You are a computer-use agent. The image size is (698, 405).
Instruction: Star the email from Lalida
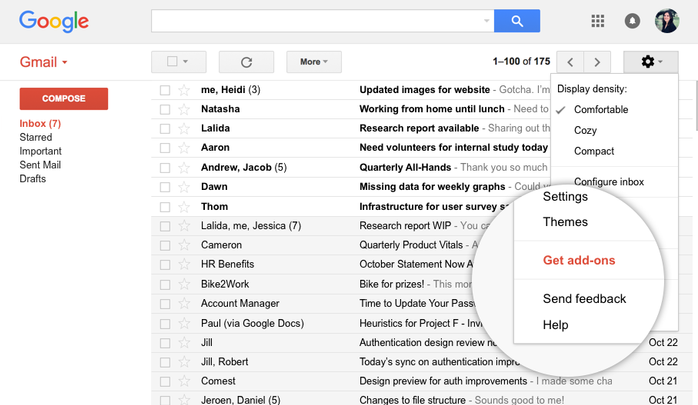point(184,129)
